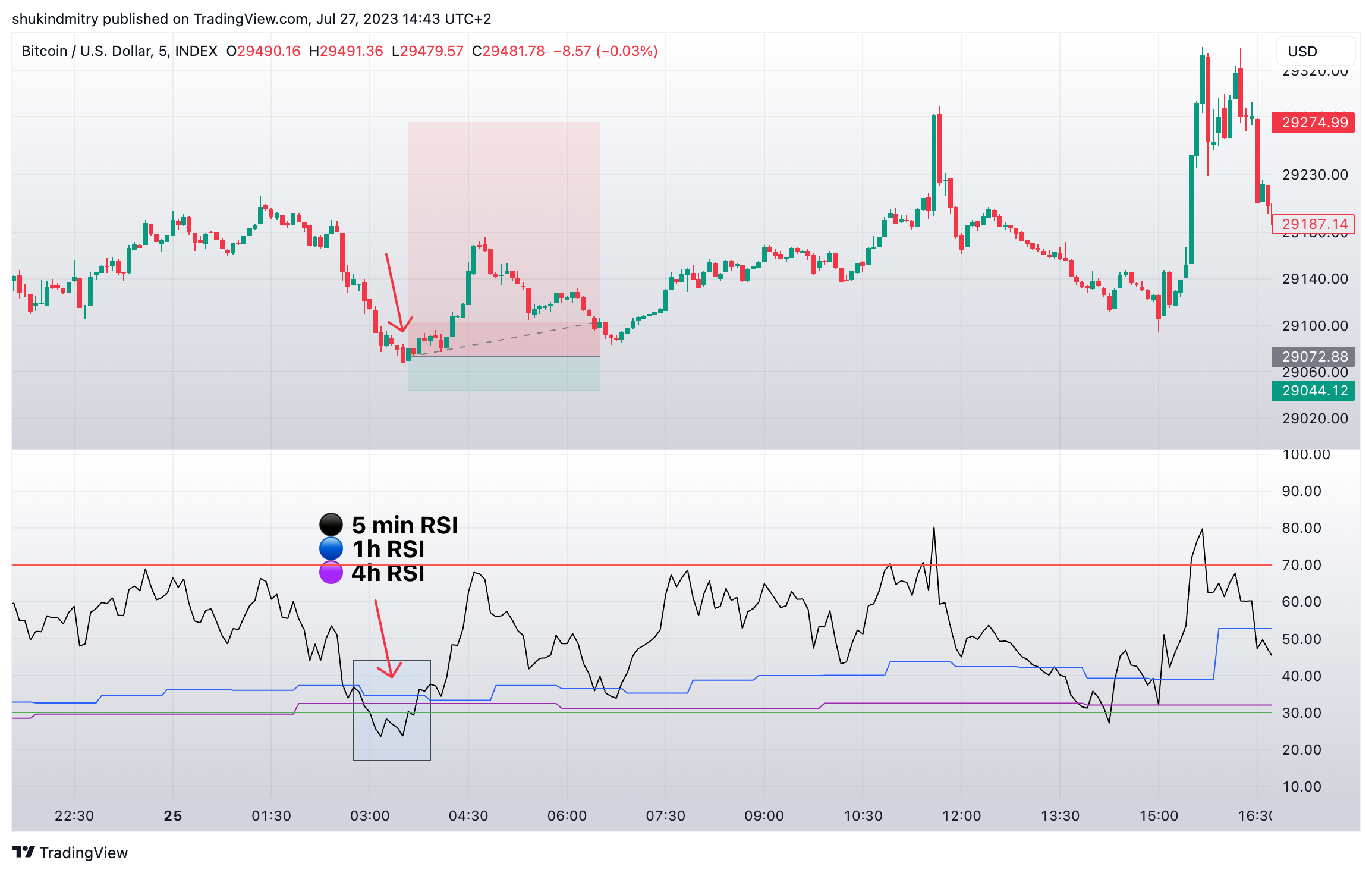The image size is (1372, 873).
Task: Click the red 29274.99 price label
Action: pos(1313,123)
